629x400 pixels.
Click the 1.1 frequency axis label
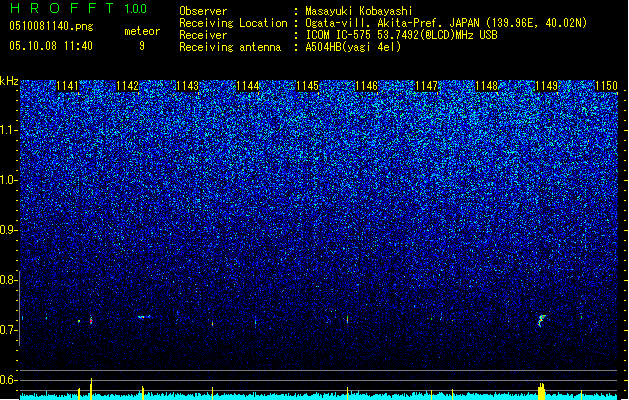coord(8,130)
